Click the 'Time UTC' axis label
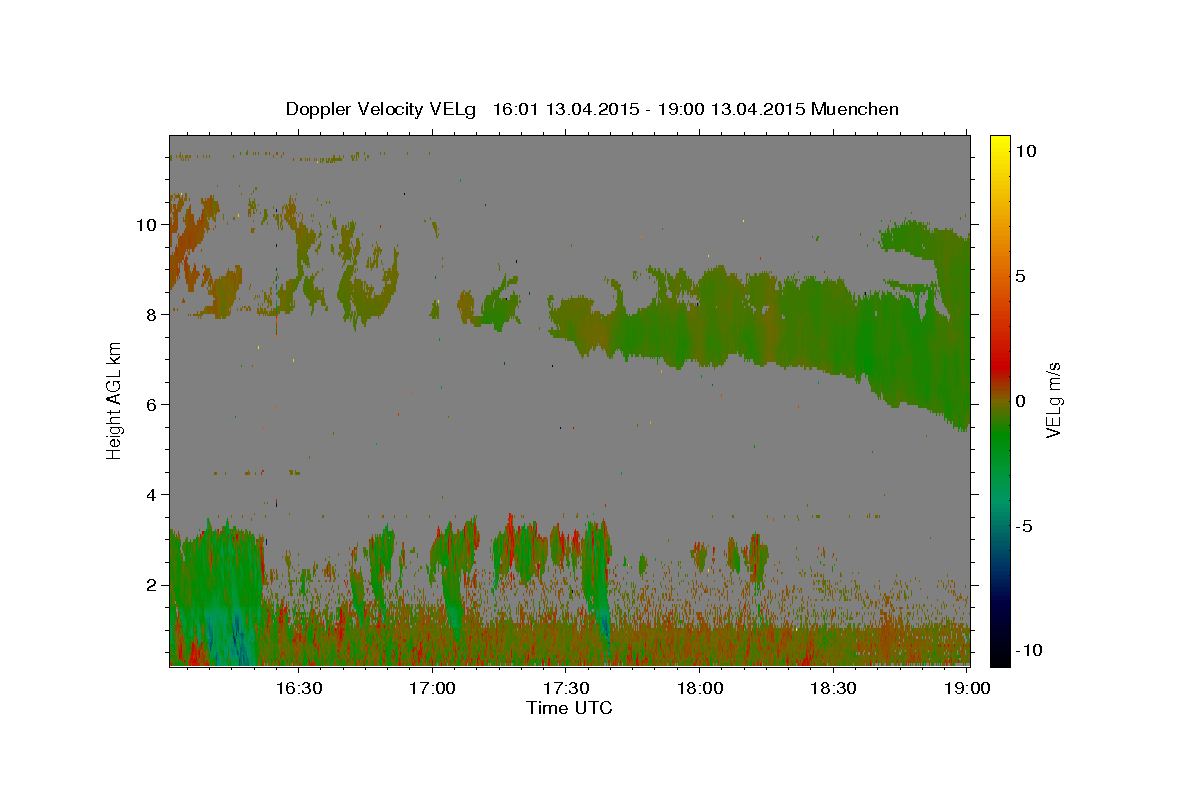Screen dimensions: 1200x800 tap(569, 708)
